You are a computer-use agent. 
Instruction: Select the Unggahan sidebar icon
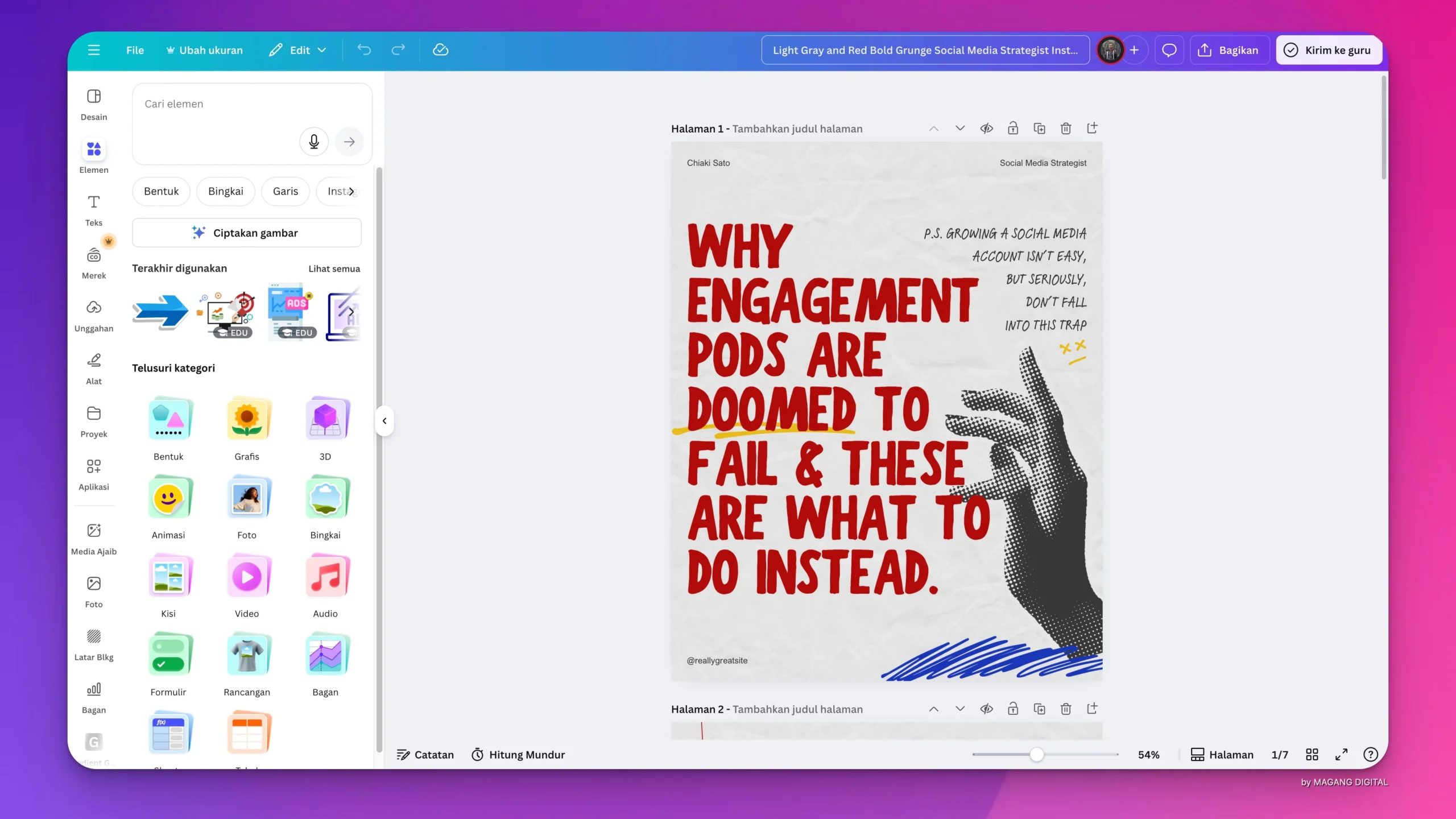(x=93, y=315)
